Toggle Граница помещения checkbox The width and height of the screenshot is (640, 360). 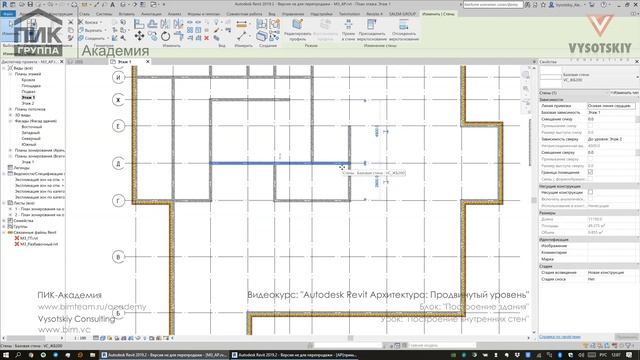(x=590, y=172)
